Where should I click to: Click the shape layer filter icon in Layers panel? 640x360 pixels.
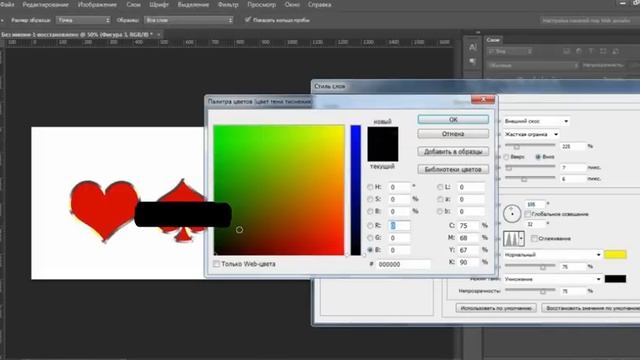[603, 51]
